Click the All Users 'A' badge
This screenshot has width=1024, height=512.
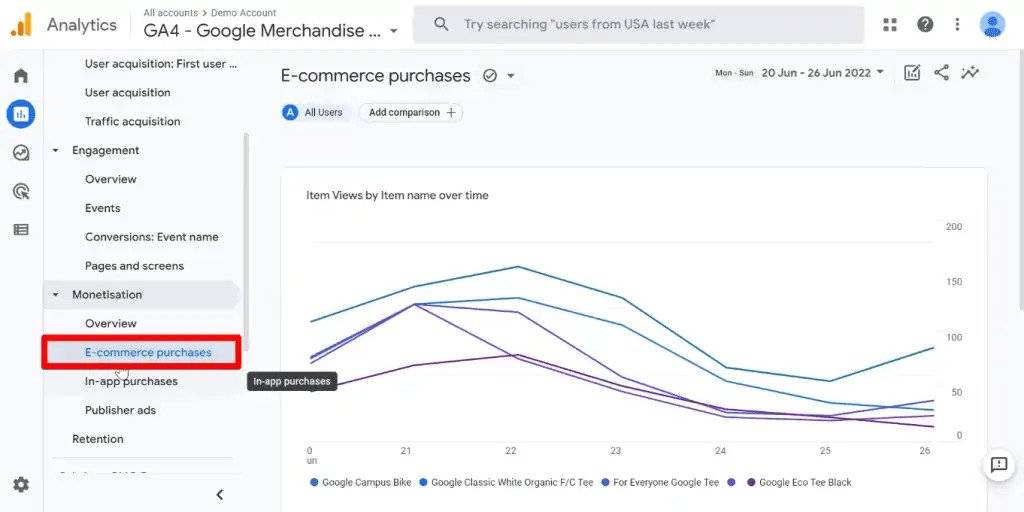(291, 112)
